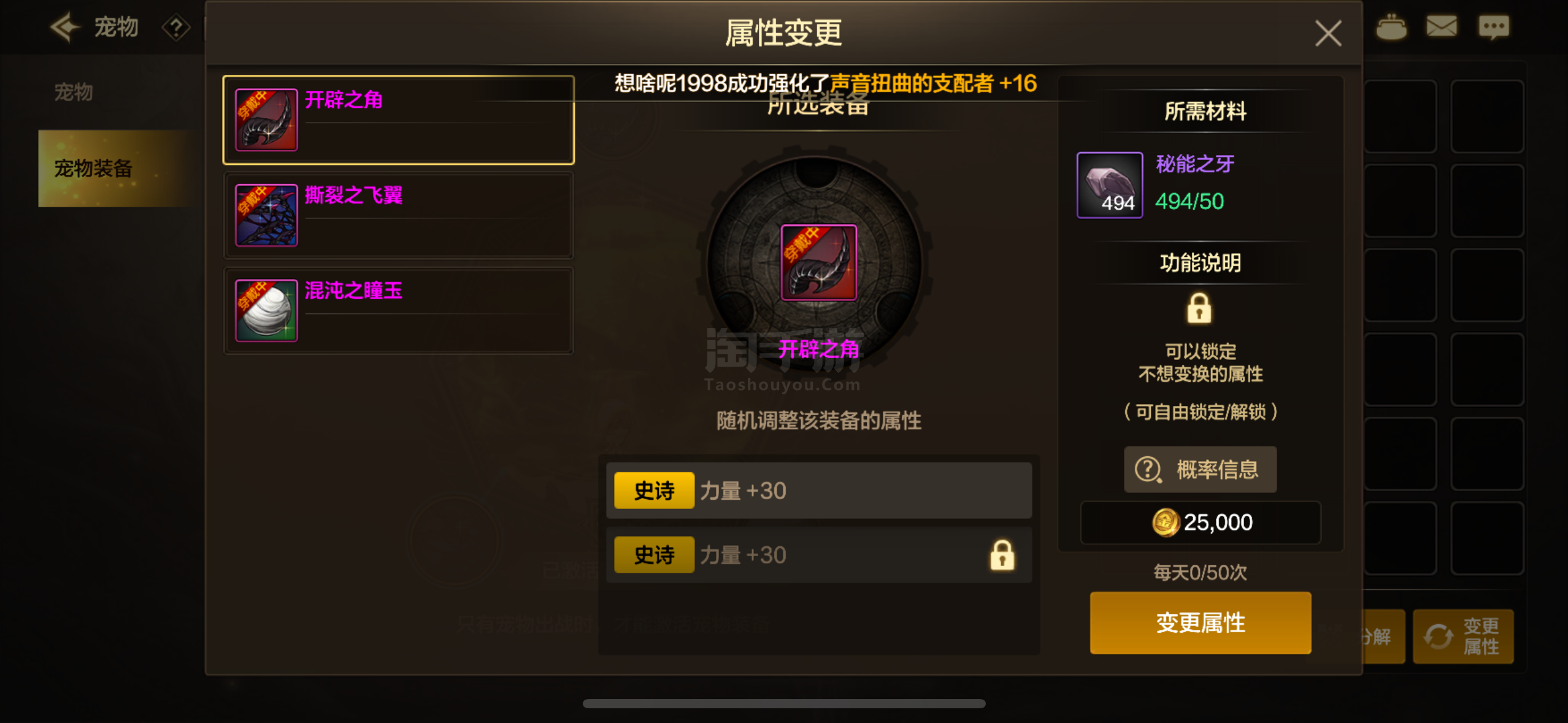1568x723 pixels.
Task: Open the mail envelope icon
Action: (x=1441, y=27)
